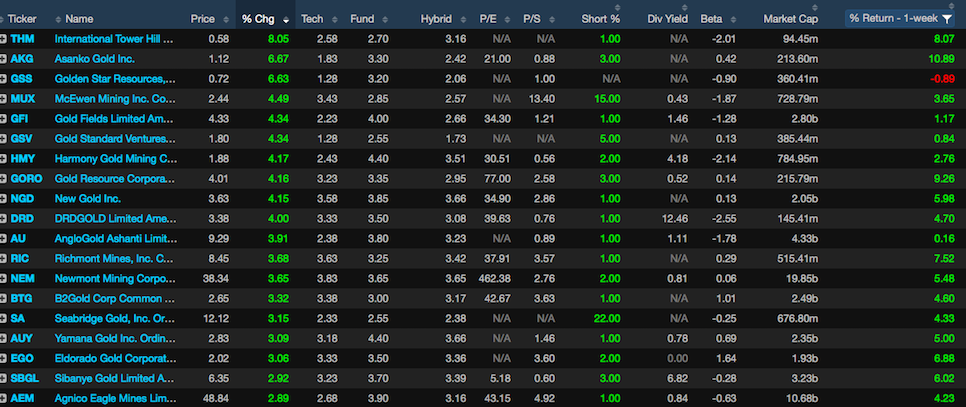Image resolution: width=966 pixels, height=407 pixels.
Task: Open HMY ticker link
Action: pos(22,158)
